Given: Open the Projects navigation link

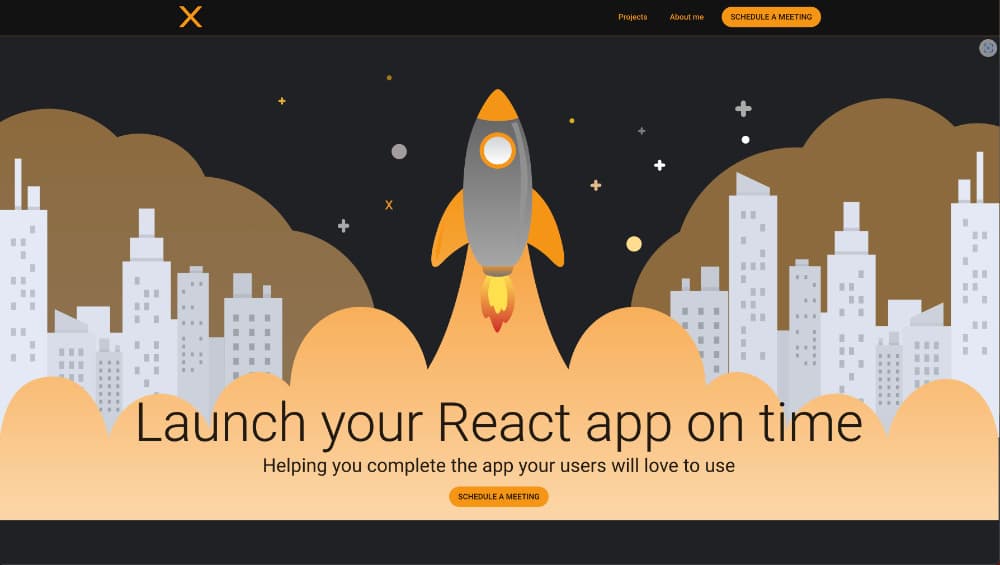Looking at the screenshot, I should pyautogui.click(x=632, y=17).
